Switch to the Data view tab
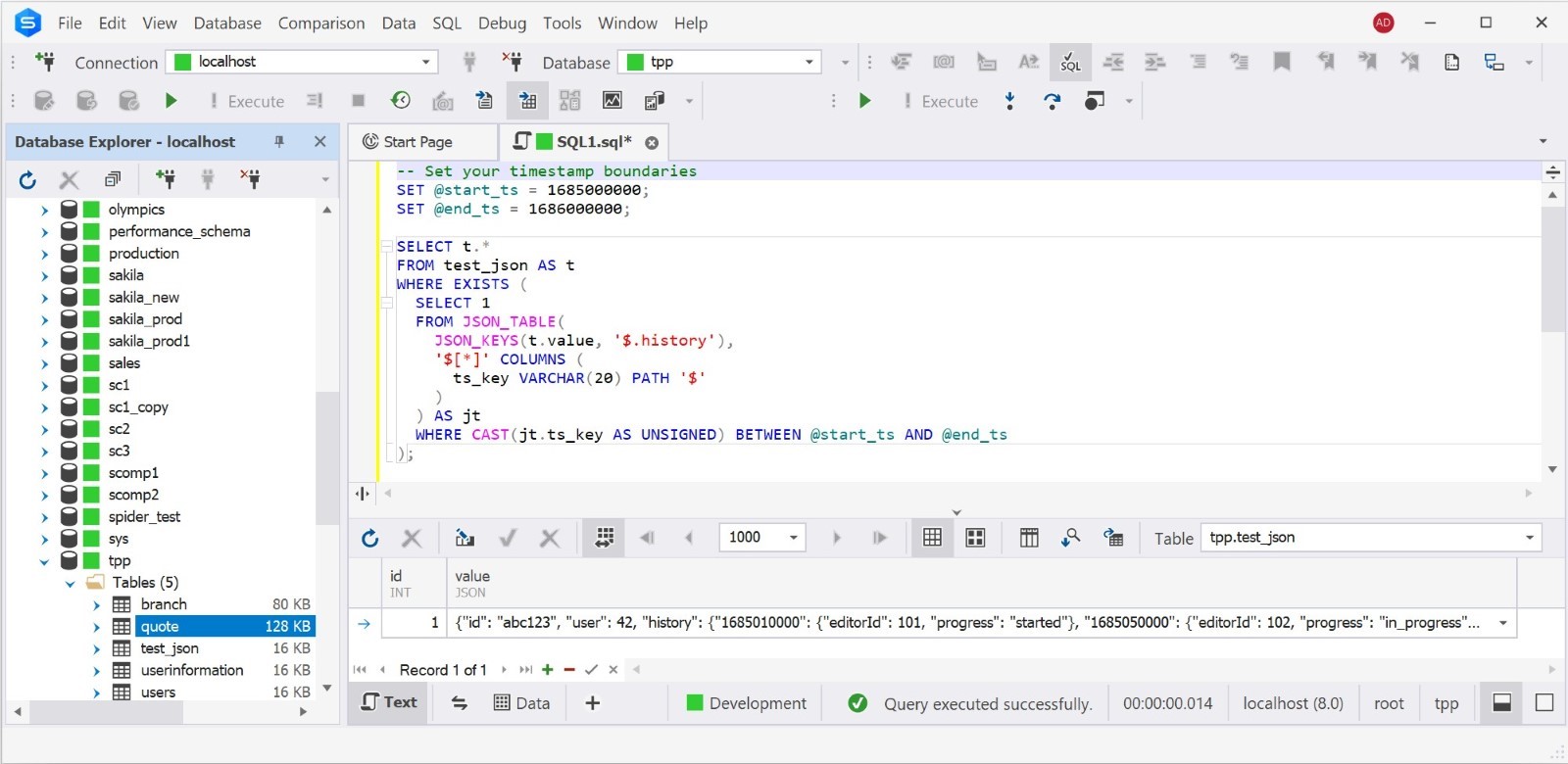 (522, 702)
